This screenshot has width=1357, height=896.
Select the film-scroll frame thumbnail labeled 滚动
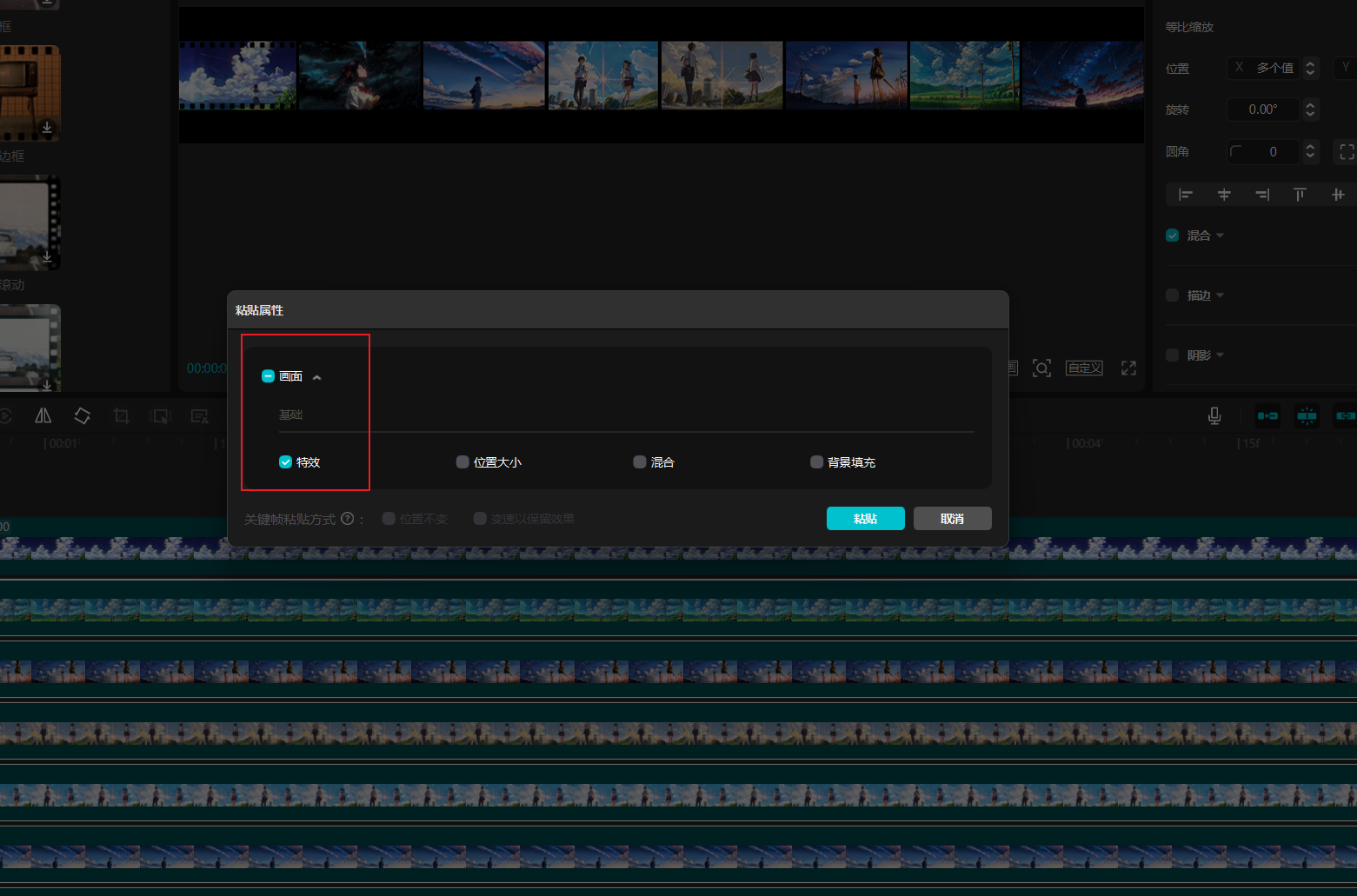[30, 222]
